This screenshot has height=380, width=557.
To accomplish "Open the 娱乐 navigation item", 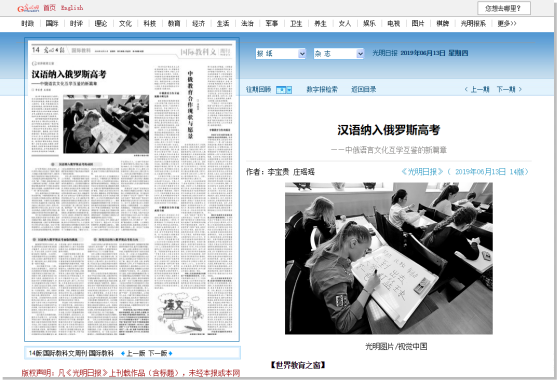I will click(369, 23).
